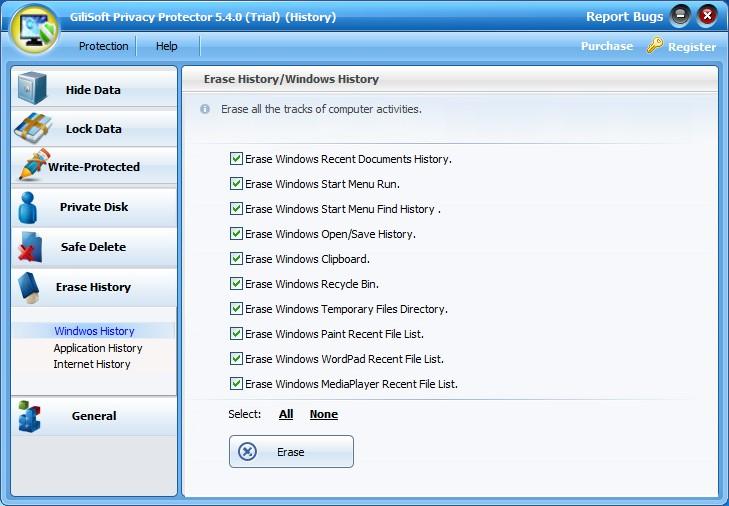Click the Purchase link
This screenshot has height=506, width=729.
click(x=607, y=46)
